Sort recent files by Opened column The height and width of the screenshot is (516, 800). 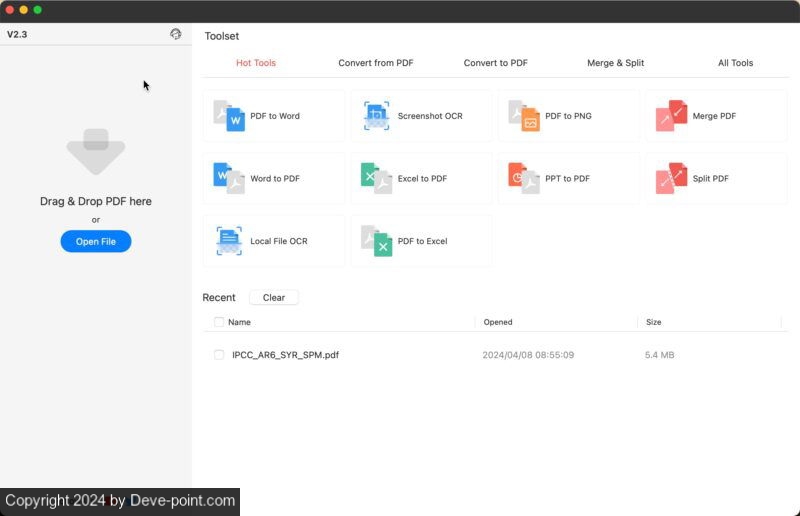(x=498, y=322)
